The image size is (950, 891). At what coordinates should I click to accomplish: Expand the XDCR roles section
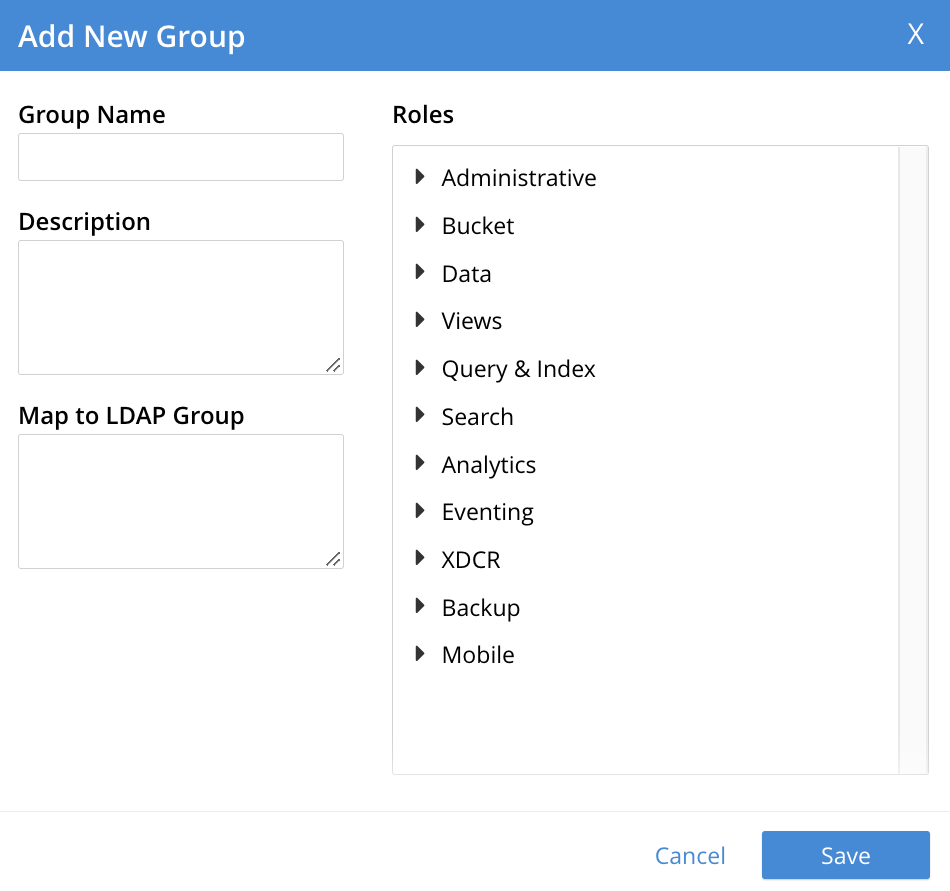[x=419, y=559]
